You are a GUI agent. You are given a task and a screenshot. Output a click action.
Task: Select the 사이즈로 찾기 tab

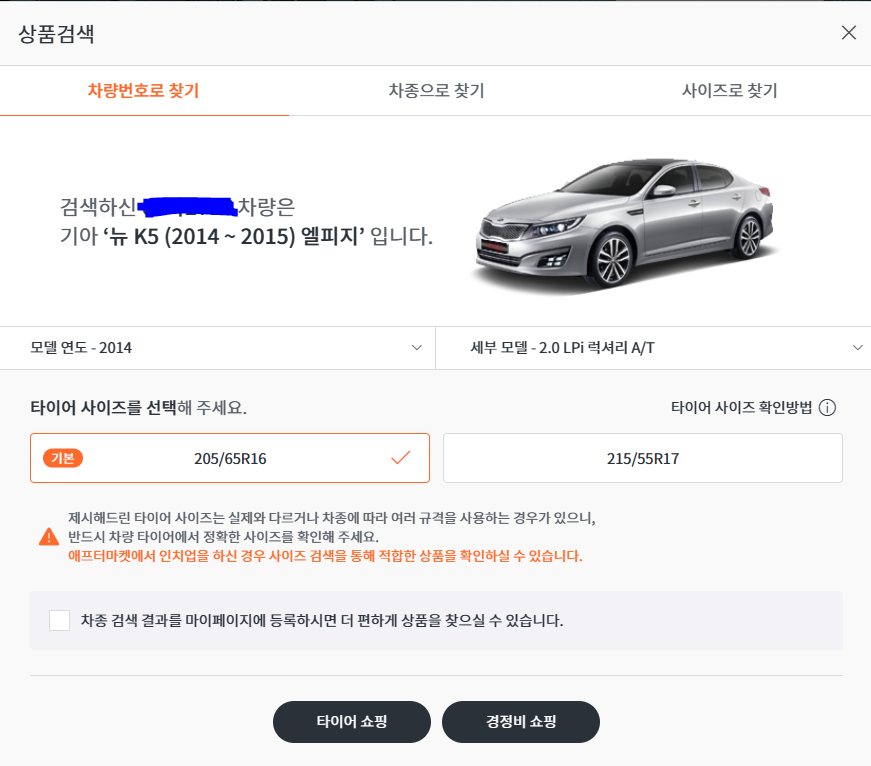[729, 91]
